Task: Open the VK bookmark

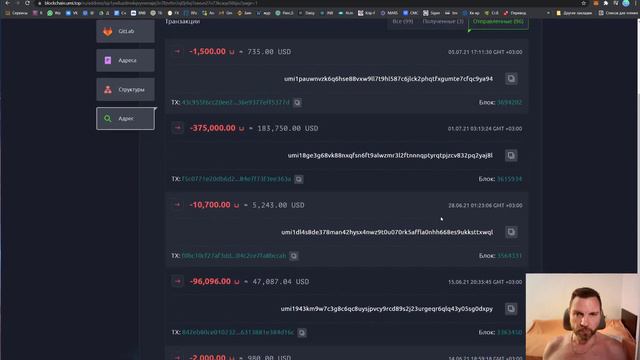Action: pos(72,13)
